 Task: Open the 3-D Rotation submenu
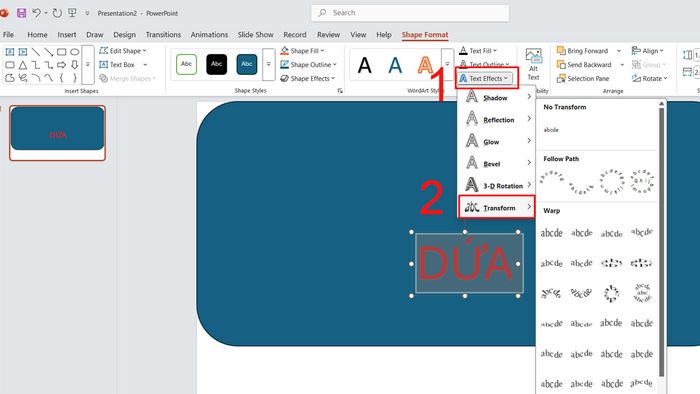(x=496, y=185)
